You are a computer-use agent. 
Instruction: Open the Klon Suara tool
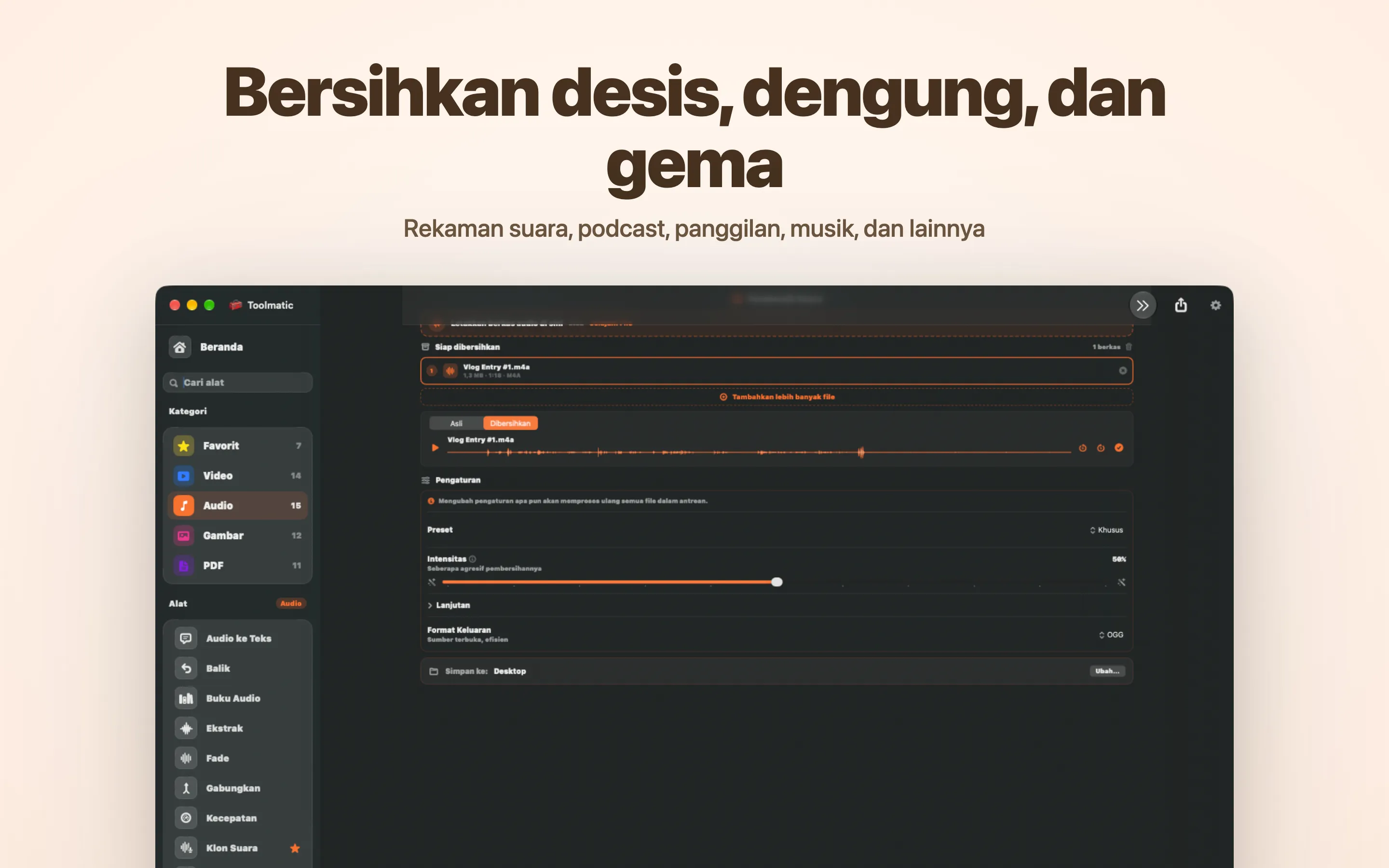(238, 848)
